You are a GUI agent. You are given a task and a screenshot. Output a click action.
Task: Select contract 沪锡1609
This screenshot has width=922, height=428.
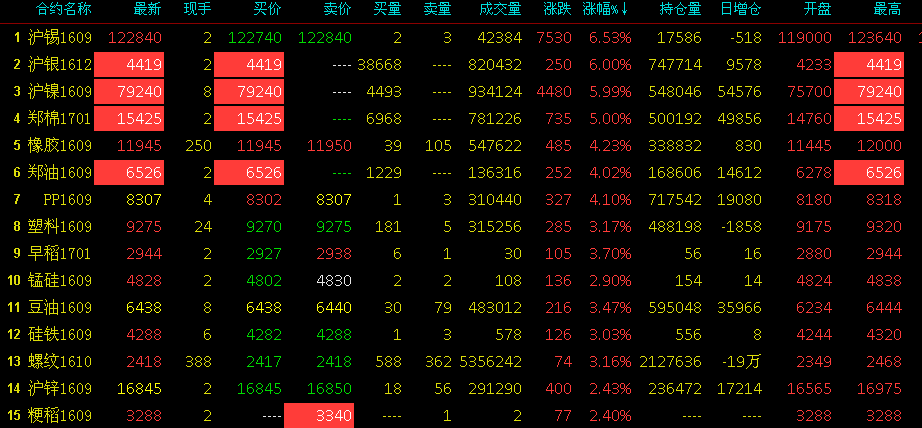tap(60, 38)
